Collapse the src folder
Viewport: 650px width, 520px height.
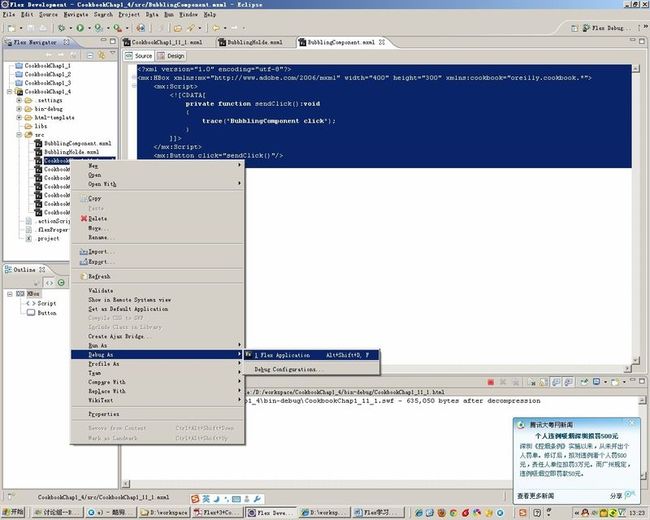pyautogui.click(x=19, y=135)
